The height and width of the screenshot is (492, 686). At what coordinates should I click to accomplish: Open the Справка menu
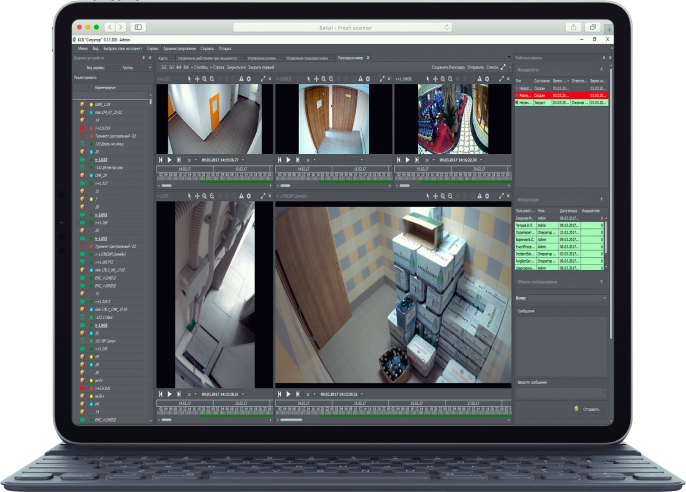tap(207, 49)
